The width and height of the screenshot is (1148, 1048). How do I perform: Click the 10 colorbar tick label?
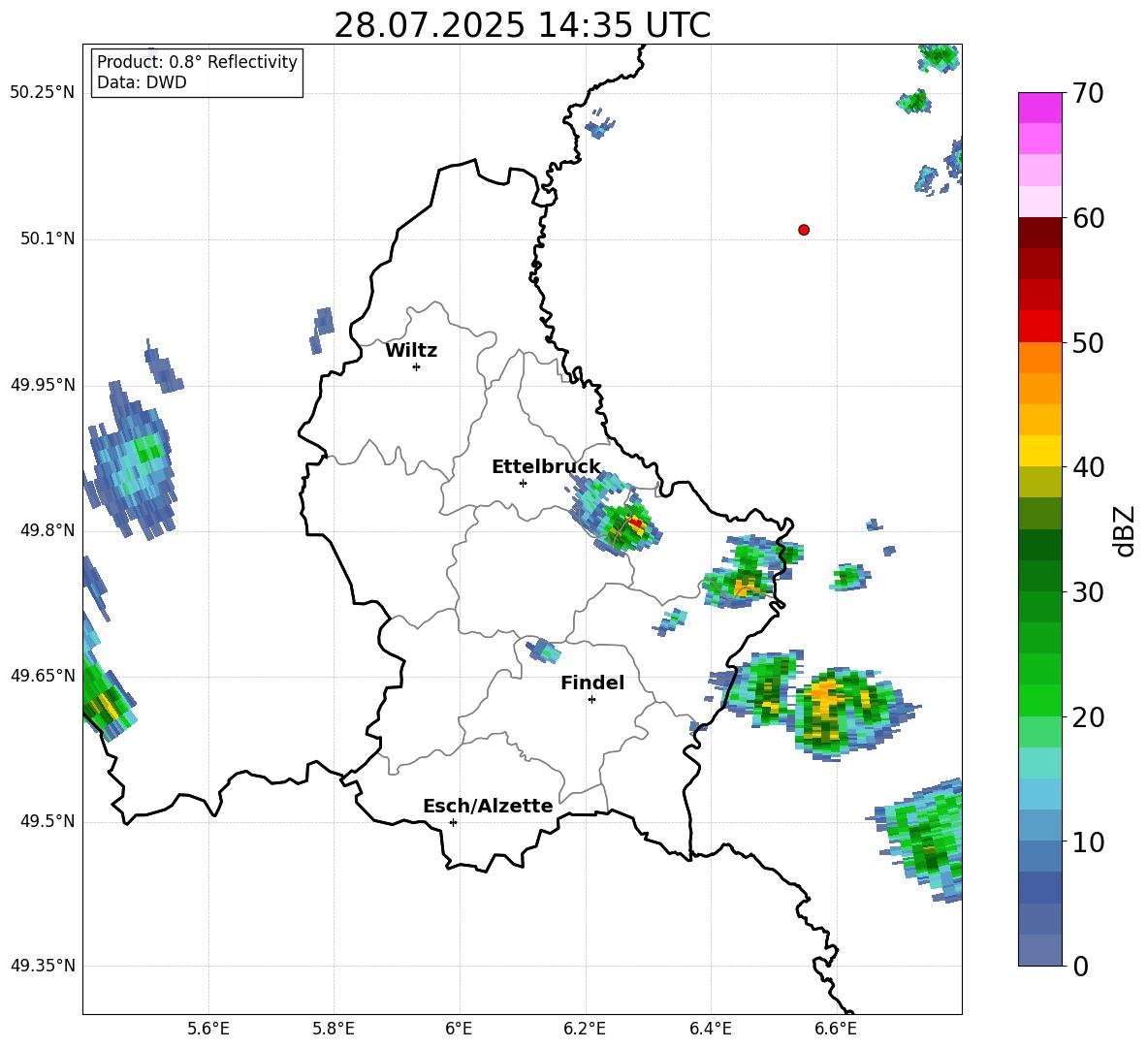pos(1088,842)
